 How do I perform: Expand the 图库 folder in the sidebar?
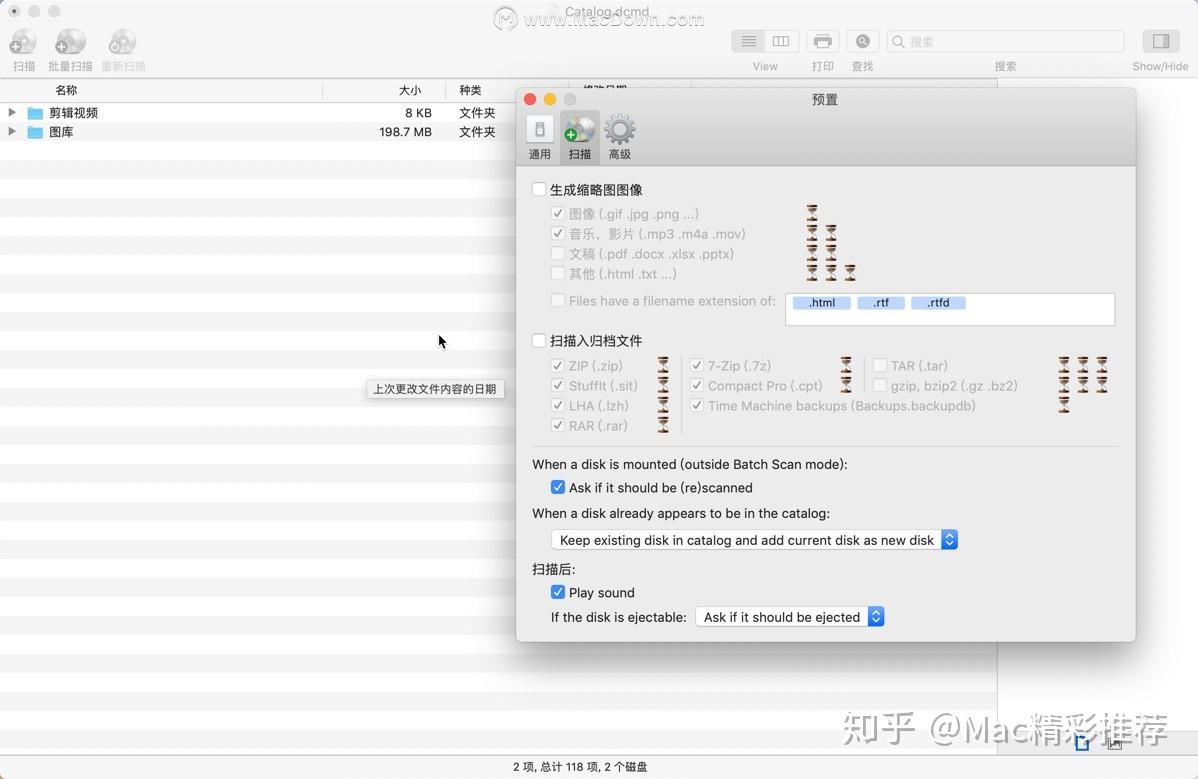[x=12, y=131]
